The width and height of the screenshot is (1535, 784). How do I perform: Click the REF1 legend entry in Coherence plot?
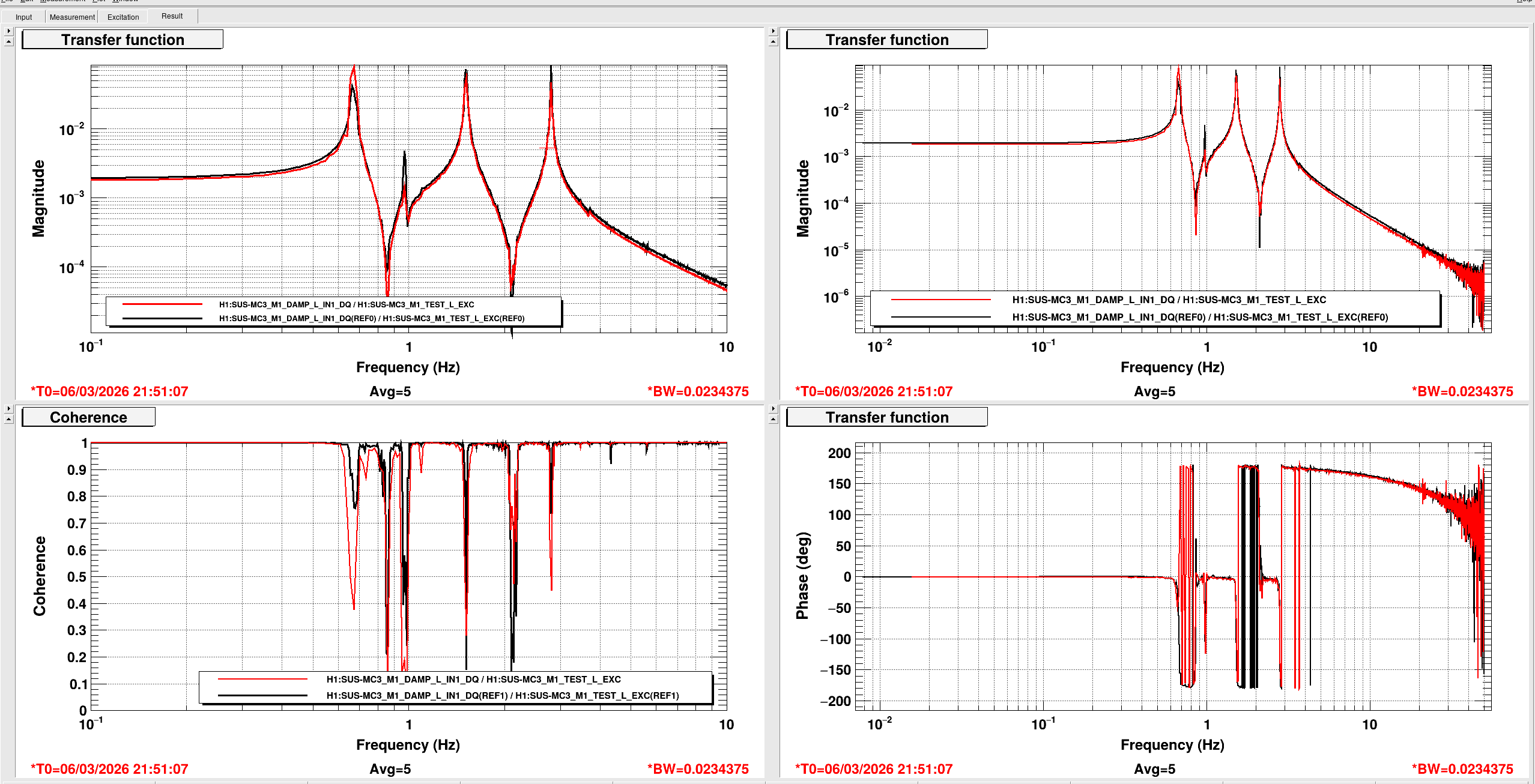[x=502, y=695]
